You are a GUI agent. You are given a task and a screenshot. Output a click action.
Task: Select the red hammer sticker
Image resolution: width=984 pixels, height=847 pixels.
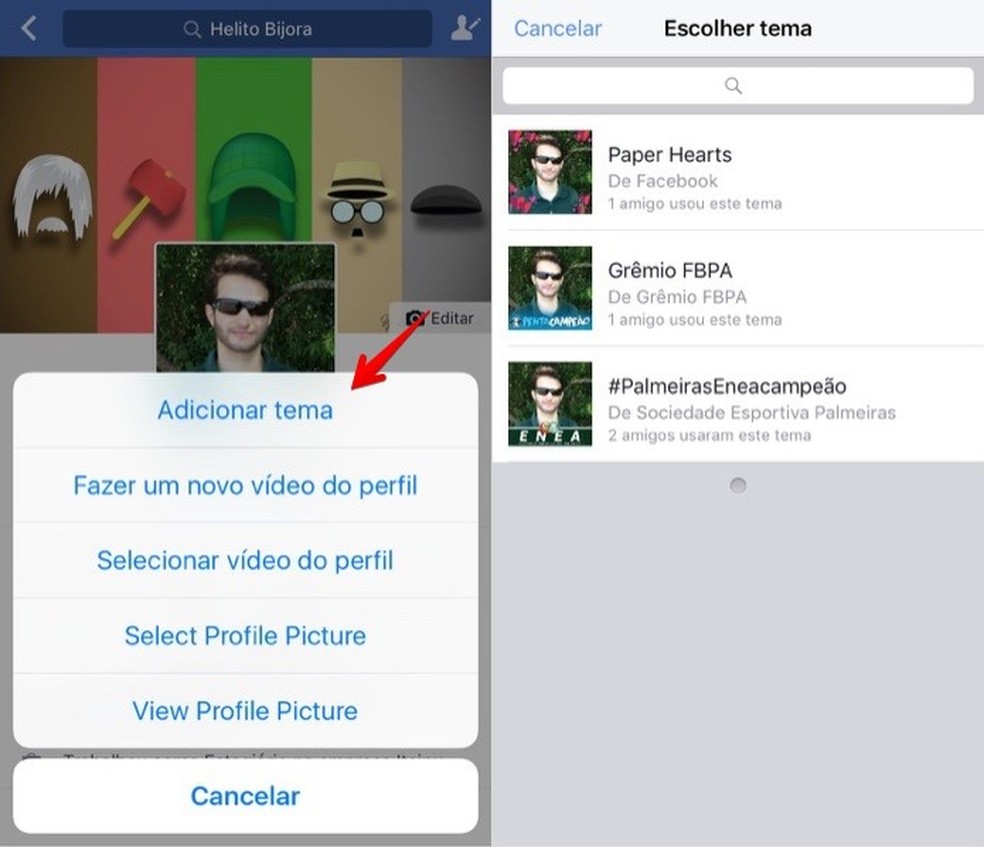pos(153,190)
